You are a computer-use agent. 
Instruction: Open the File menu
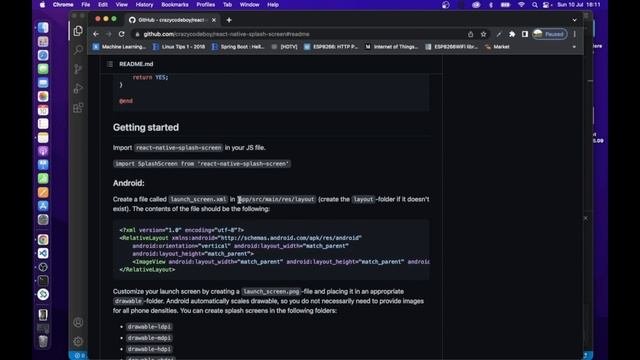(86, 5)
